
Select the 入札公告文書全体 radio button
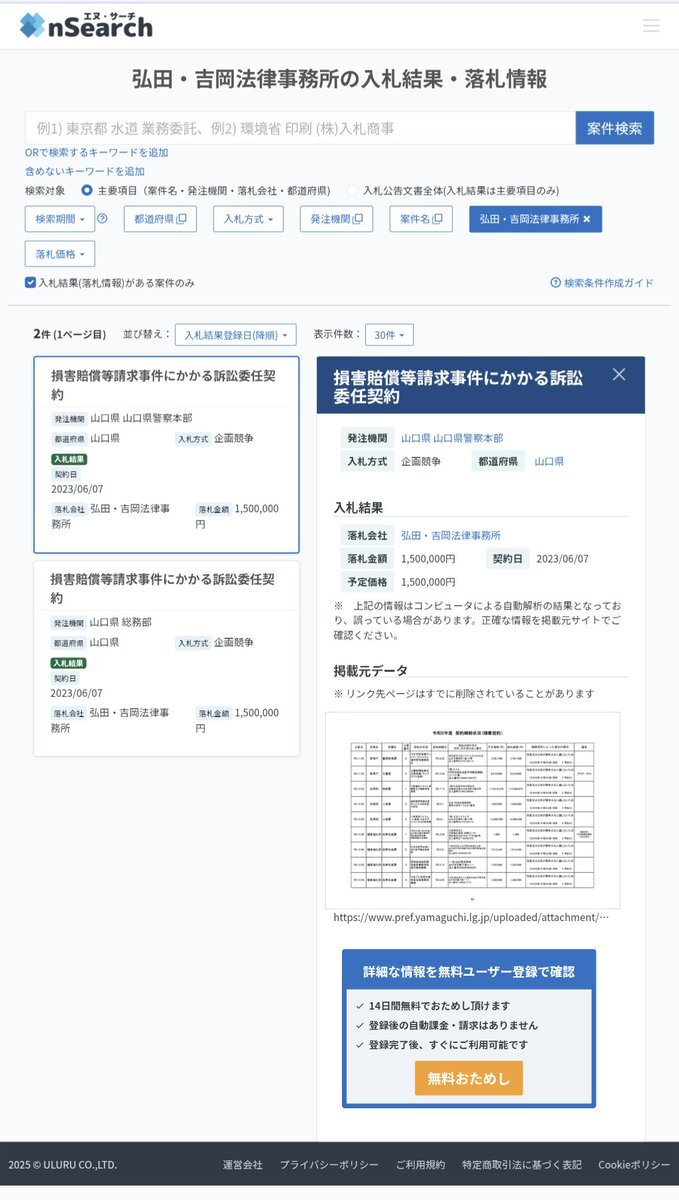(352, 190)
